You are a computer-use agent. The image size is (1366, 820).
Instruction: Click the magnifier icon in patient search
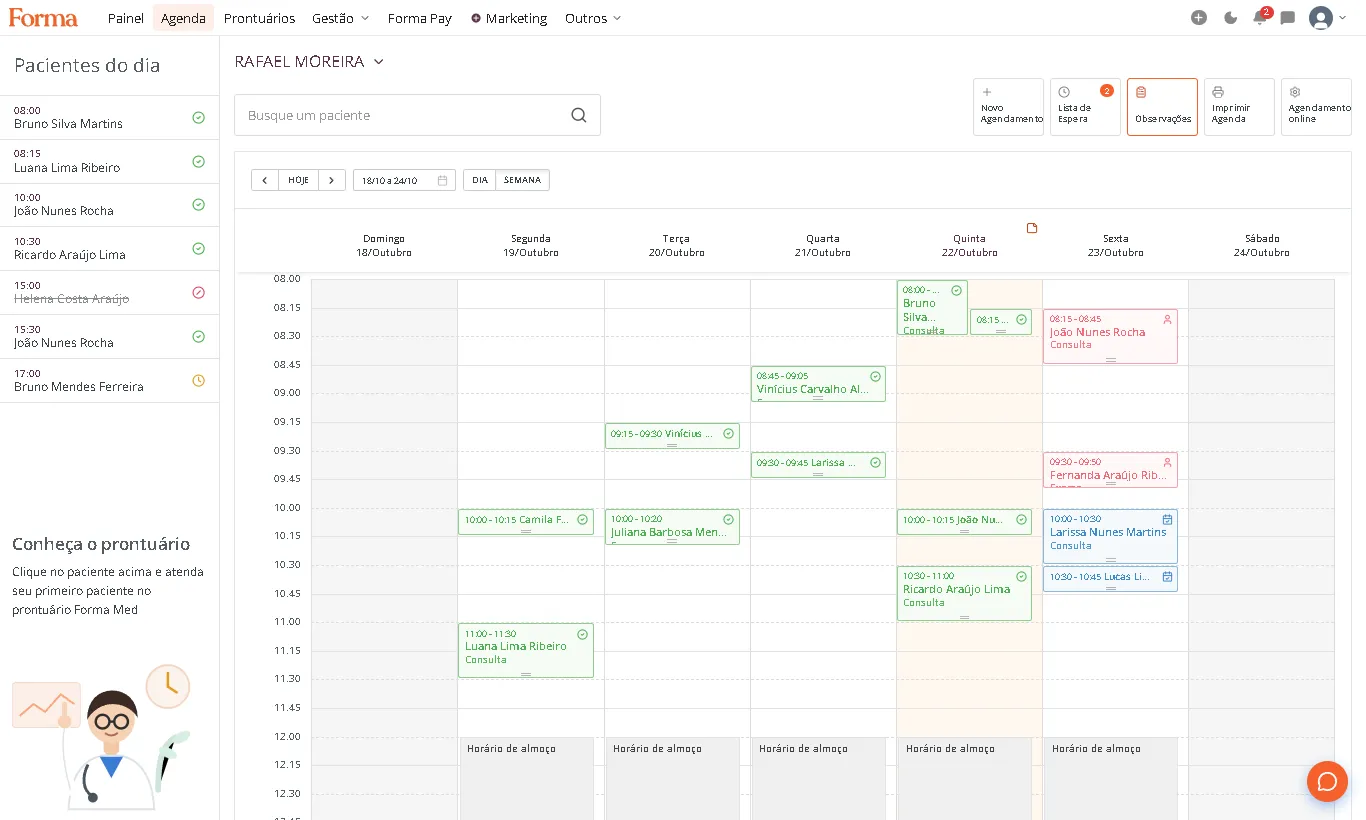[579, 115]
